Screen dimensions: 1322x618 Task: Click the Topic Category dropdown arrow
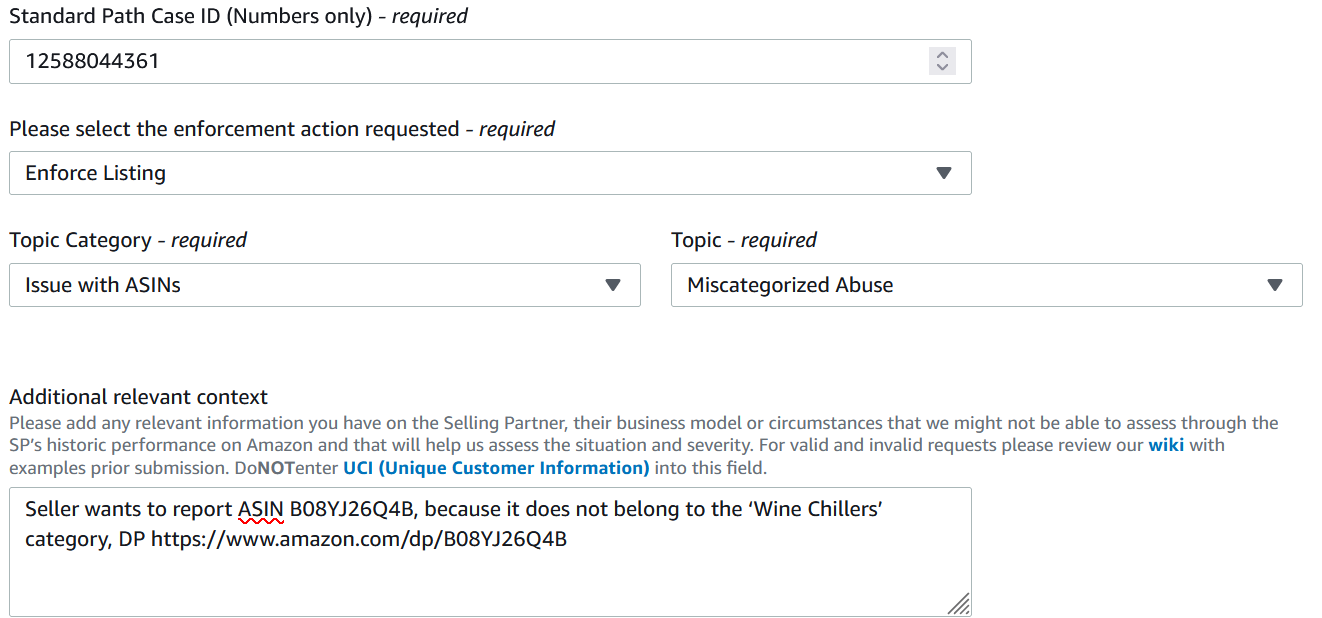click(613, 285)
